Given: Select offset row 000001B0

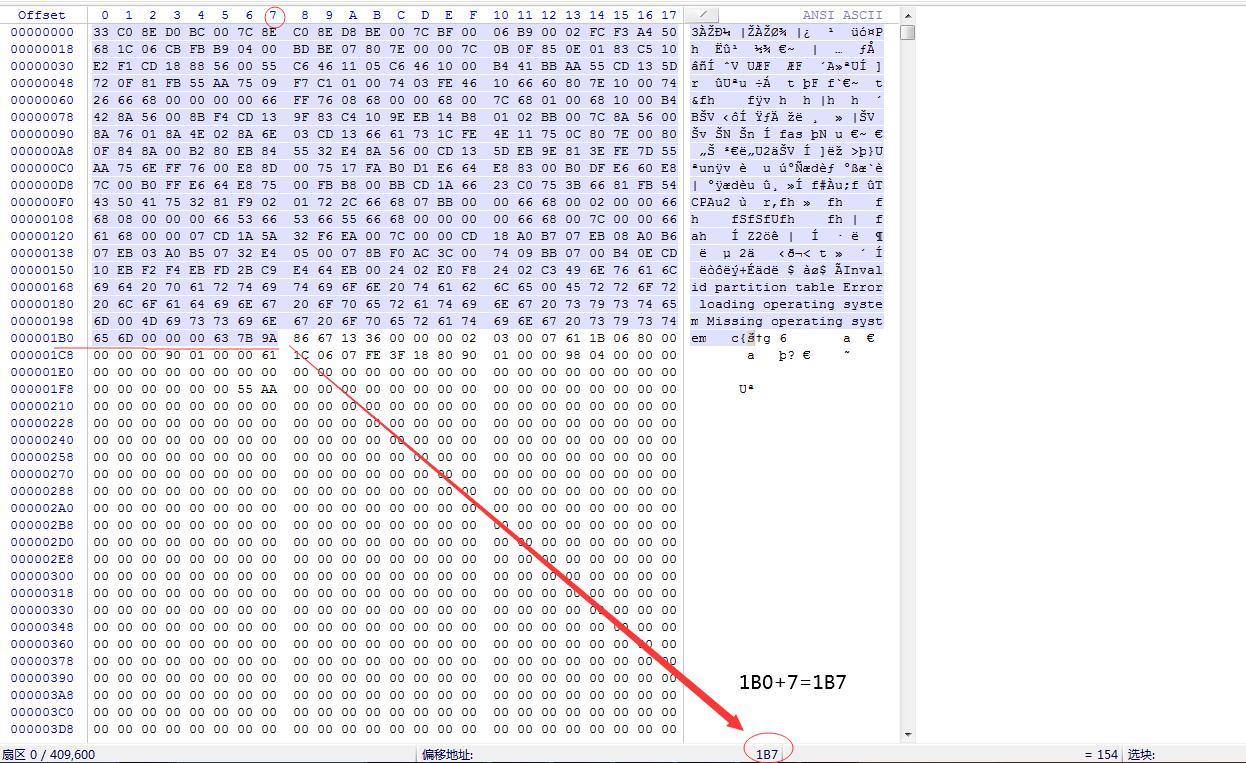Looking at the screenshot, I should (x=42, y=338).
